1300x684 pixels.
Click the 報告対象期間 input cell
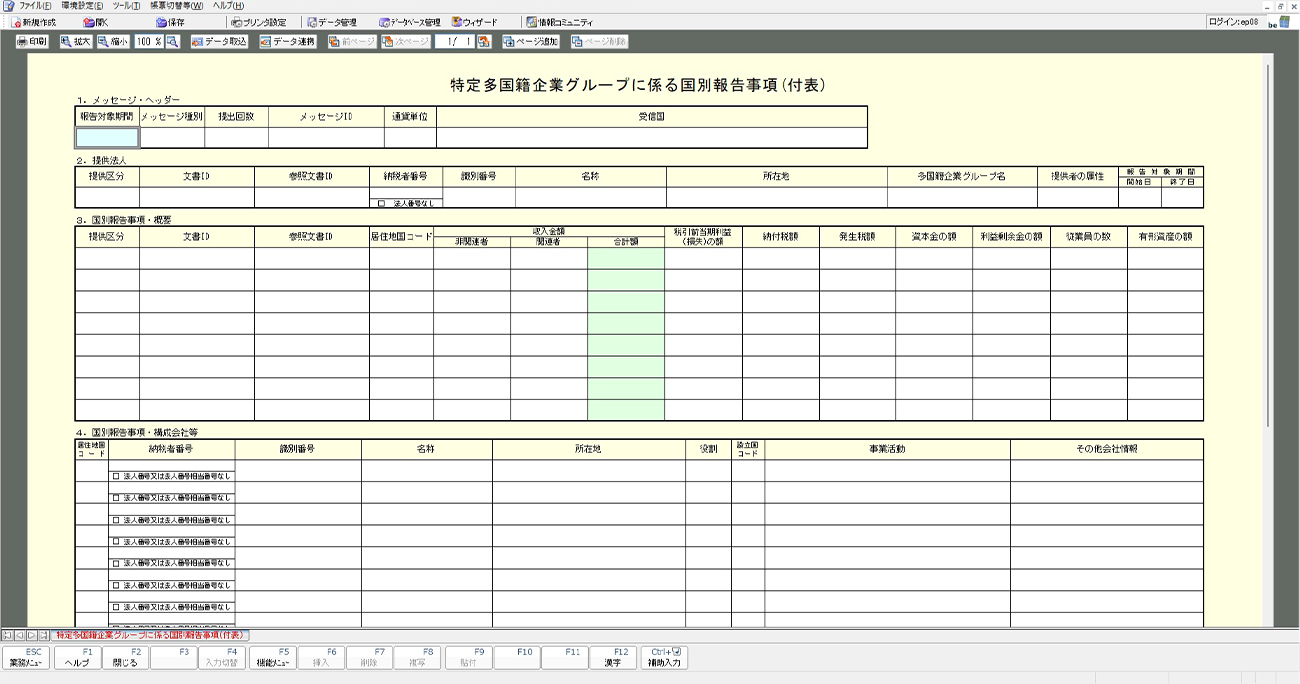[107, 138]
